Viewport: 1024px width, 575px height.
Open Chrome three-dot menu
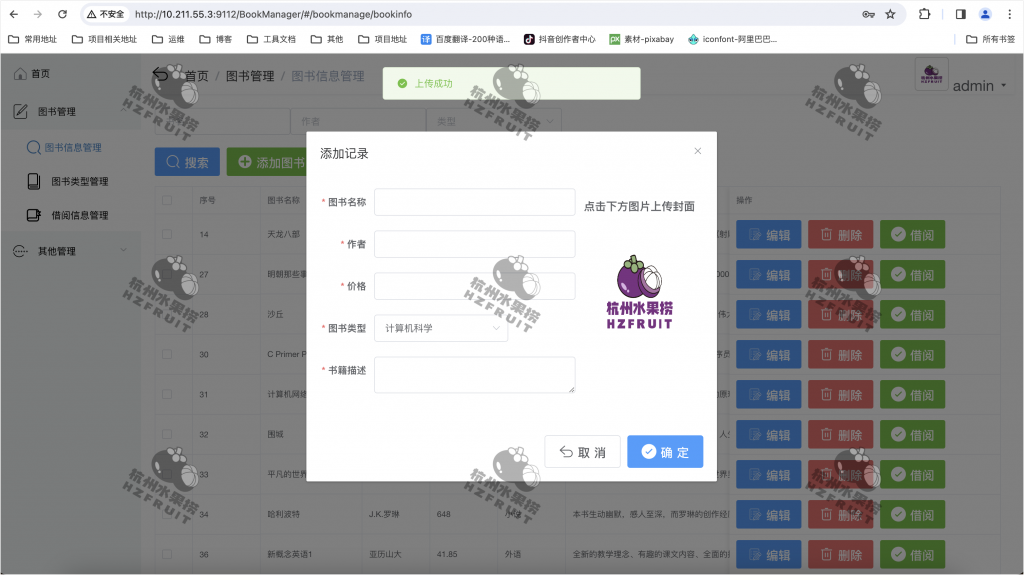click(1009, 14)
